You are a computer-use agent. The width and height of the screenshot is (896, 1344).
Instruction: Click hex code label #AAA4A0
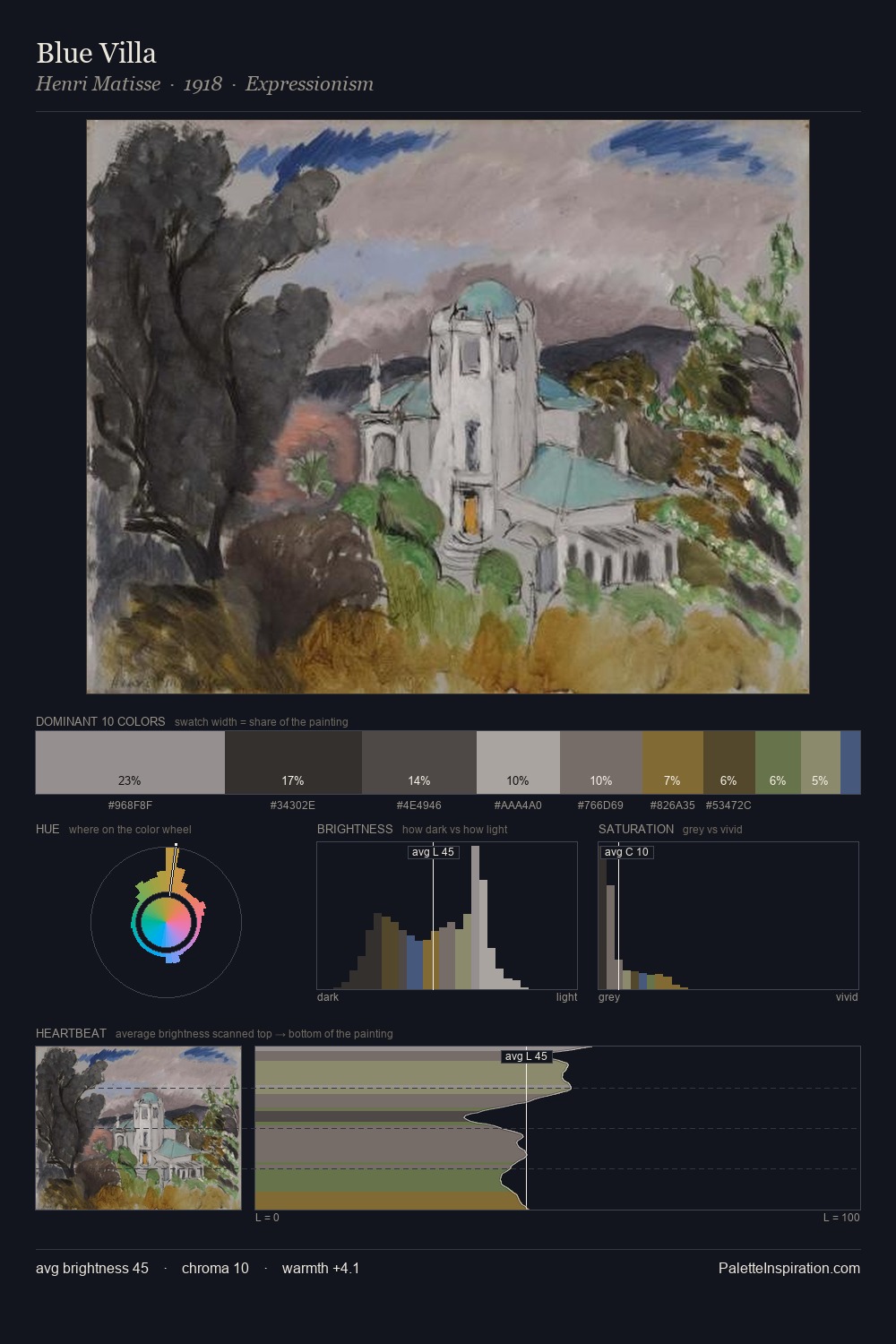pyautogui.click(x=518, y=805)
